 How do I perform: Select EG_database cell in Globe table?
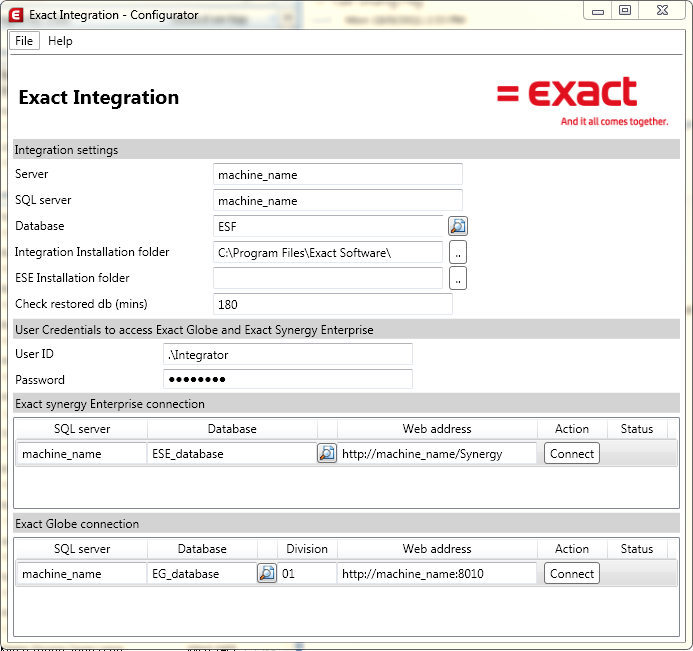click(202, 573)
